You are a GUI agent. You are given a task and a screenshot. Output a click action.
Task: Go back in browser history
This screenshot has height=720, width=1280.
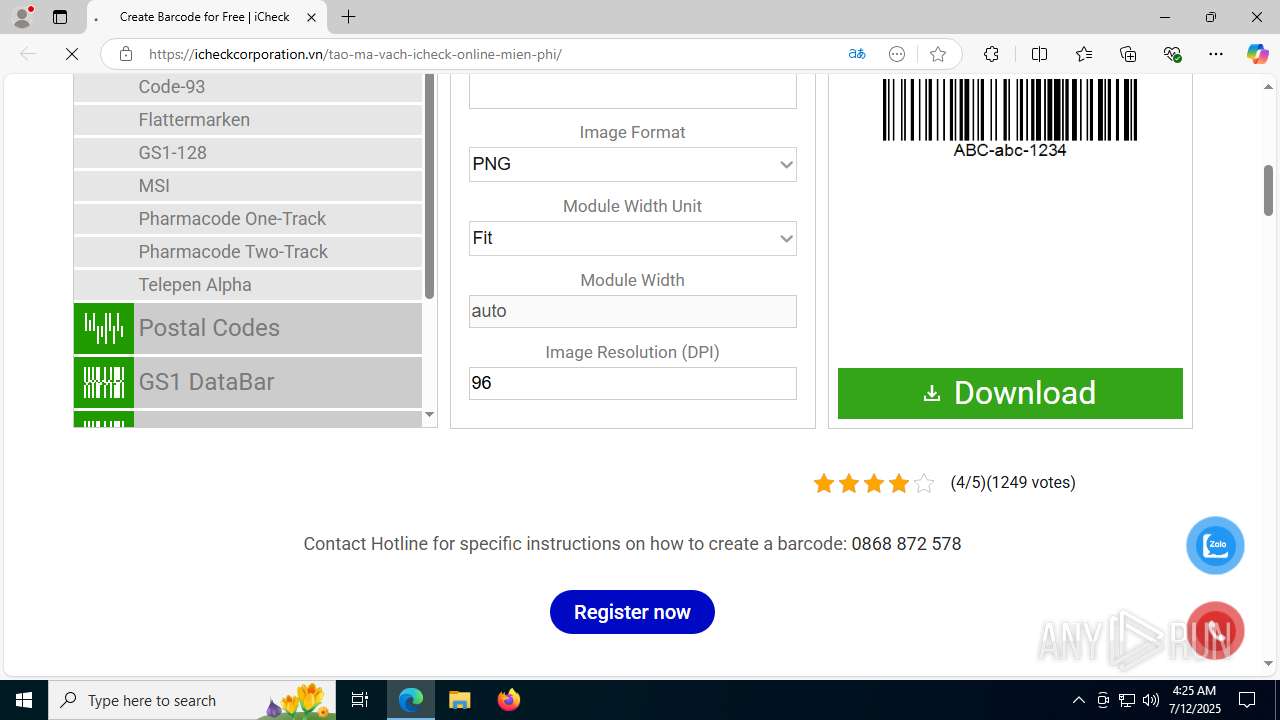point(28,54)
